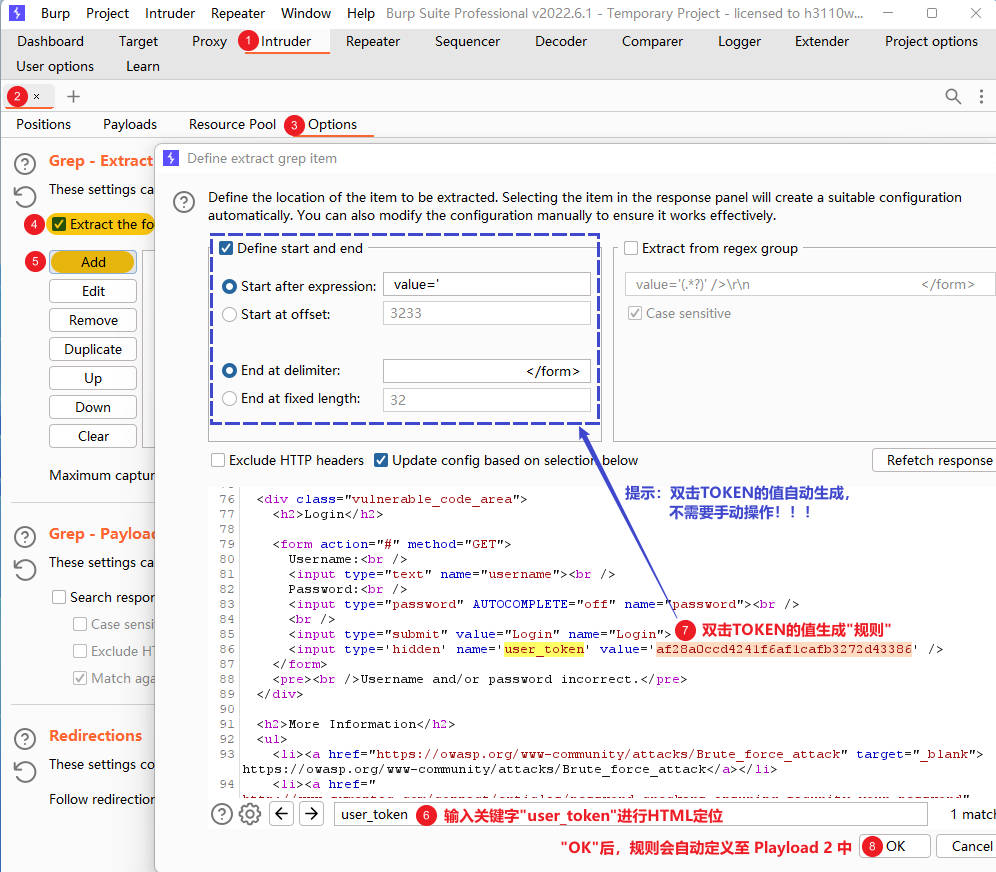996x872 pixels.
Task: Add a new Intruder attack tab with plus
Action: [74, 97]
